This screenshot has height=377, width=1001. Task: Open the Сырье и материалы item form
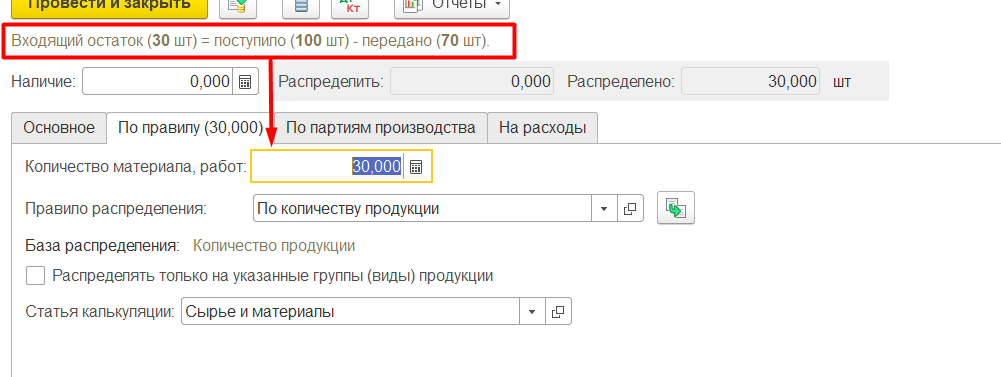(x=558, y=312)
